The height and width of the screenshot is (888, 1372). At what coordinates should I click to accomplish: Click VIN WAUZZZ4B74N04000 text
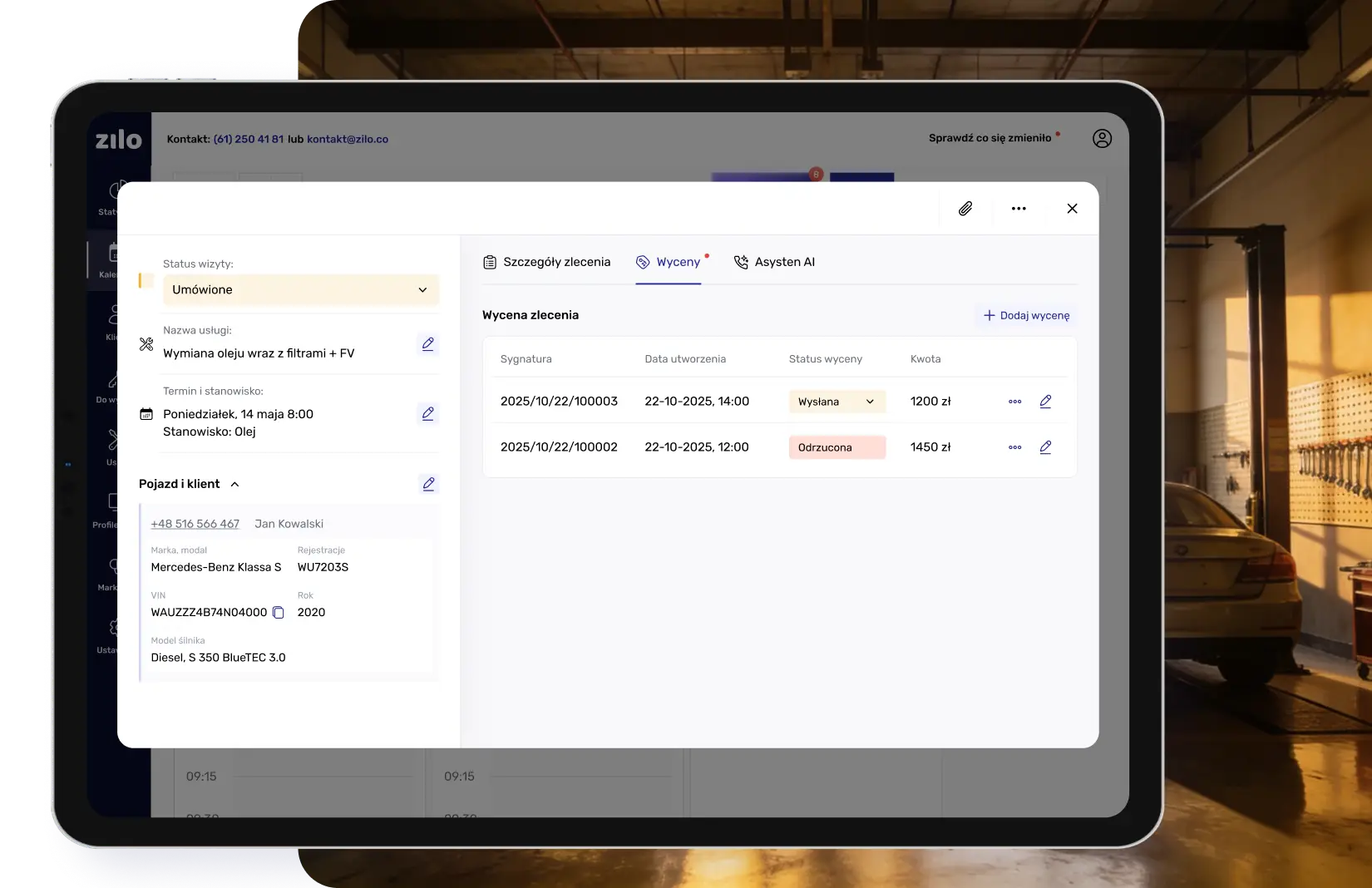[209, 613]
